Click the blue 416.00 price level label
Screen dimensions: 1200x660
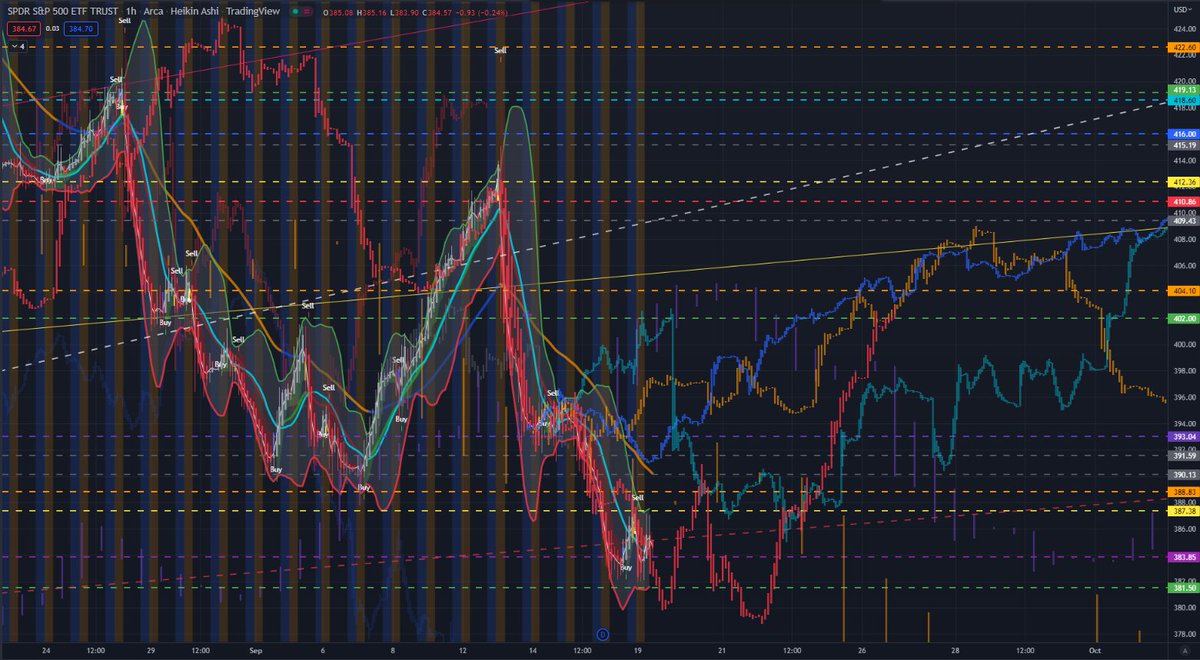point(1183,133)
